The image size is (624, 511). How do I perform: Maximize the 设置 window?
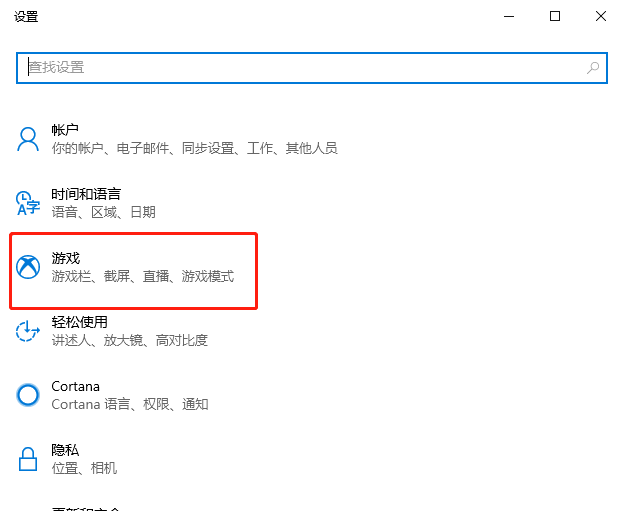(555, 16)
